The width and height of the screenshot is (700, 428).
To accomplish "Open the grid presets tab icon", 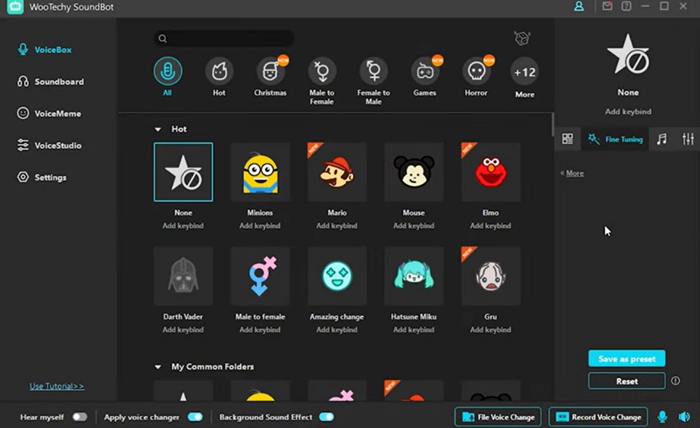I will [x=567, y=139].
